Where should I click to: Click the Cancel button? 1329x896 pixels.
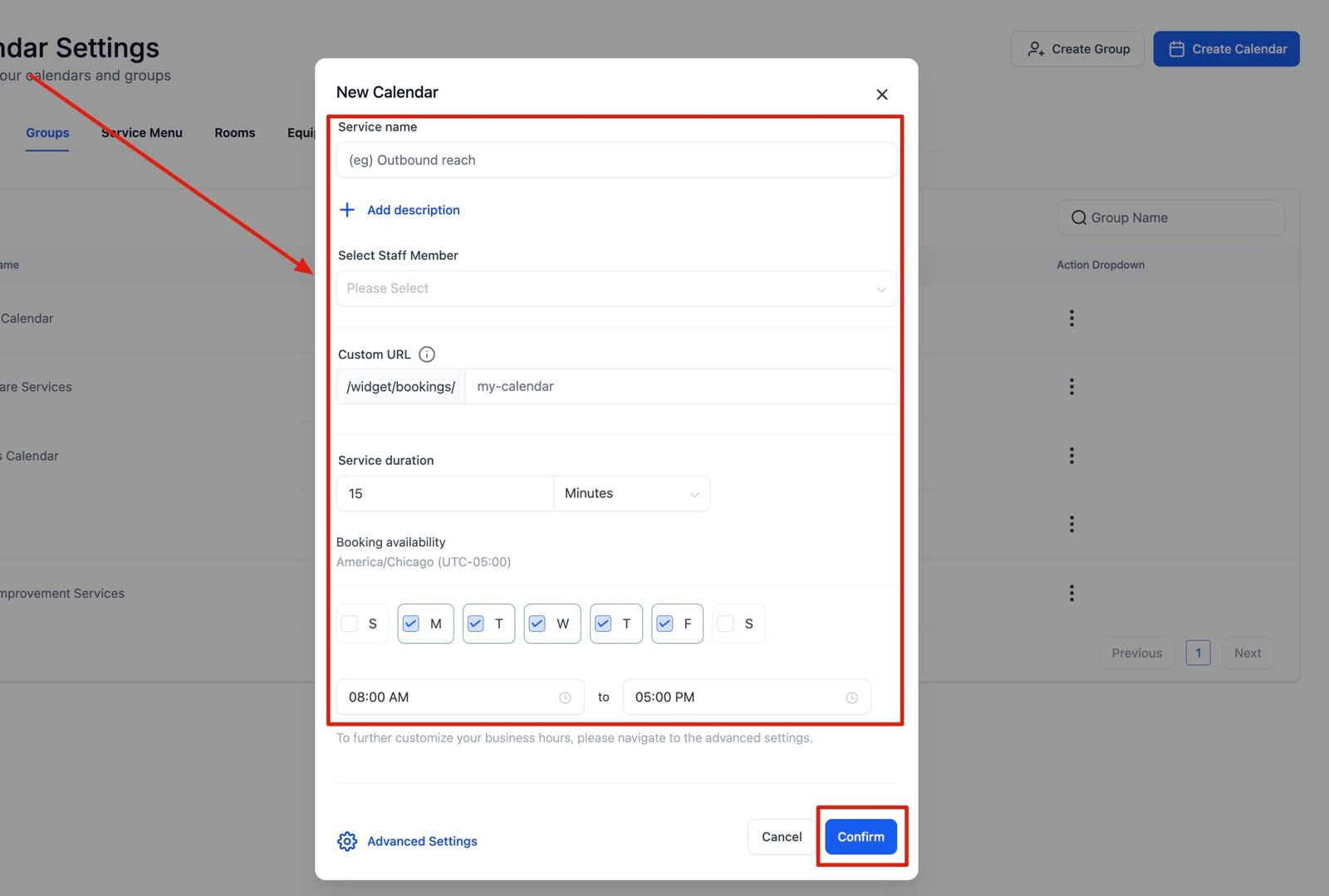click(x=781, y=837)
